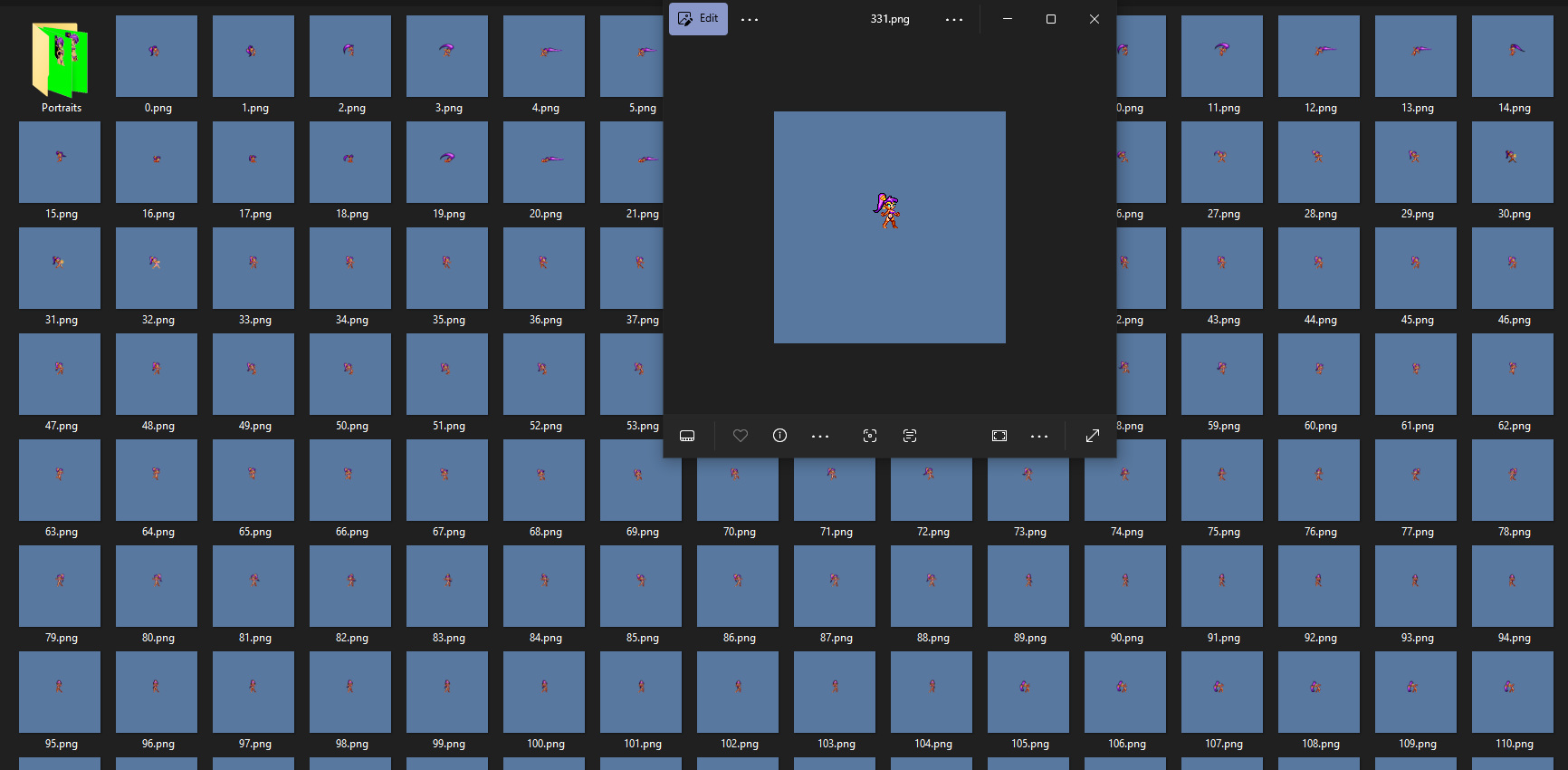Close the Photos viewer window
Image resolution: width=1568 pixels, height=770 pixels.
(1095, 19)
